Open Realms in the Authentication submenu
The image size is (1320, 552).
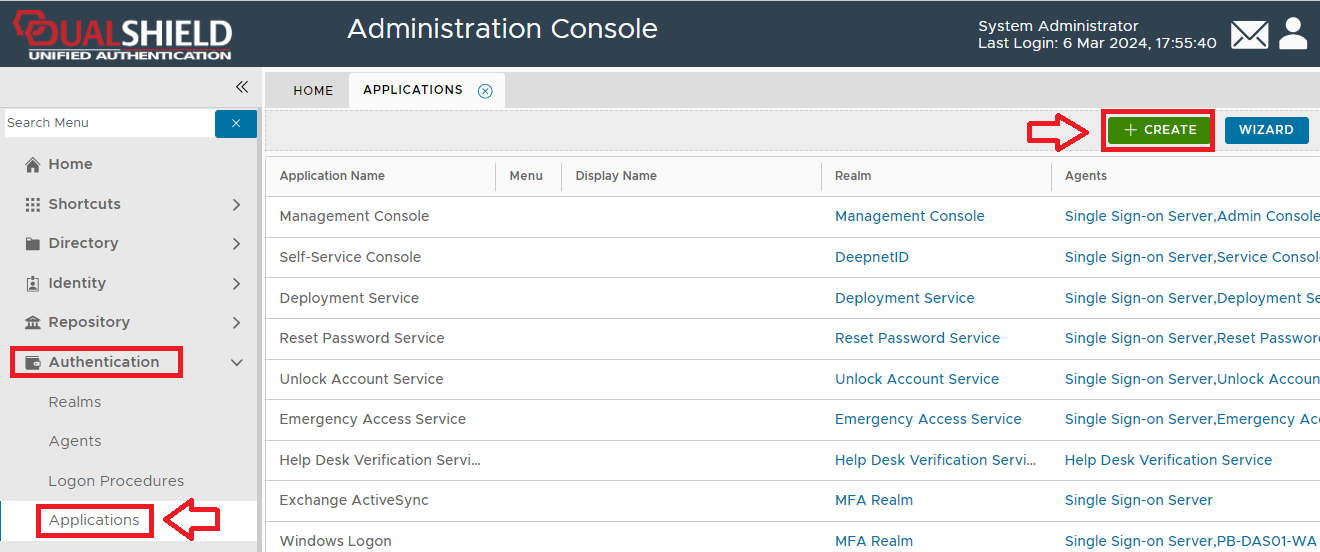(75, 402)
